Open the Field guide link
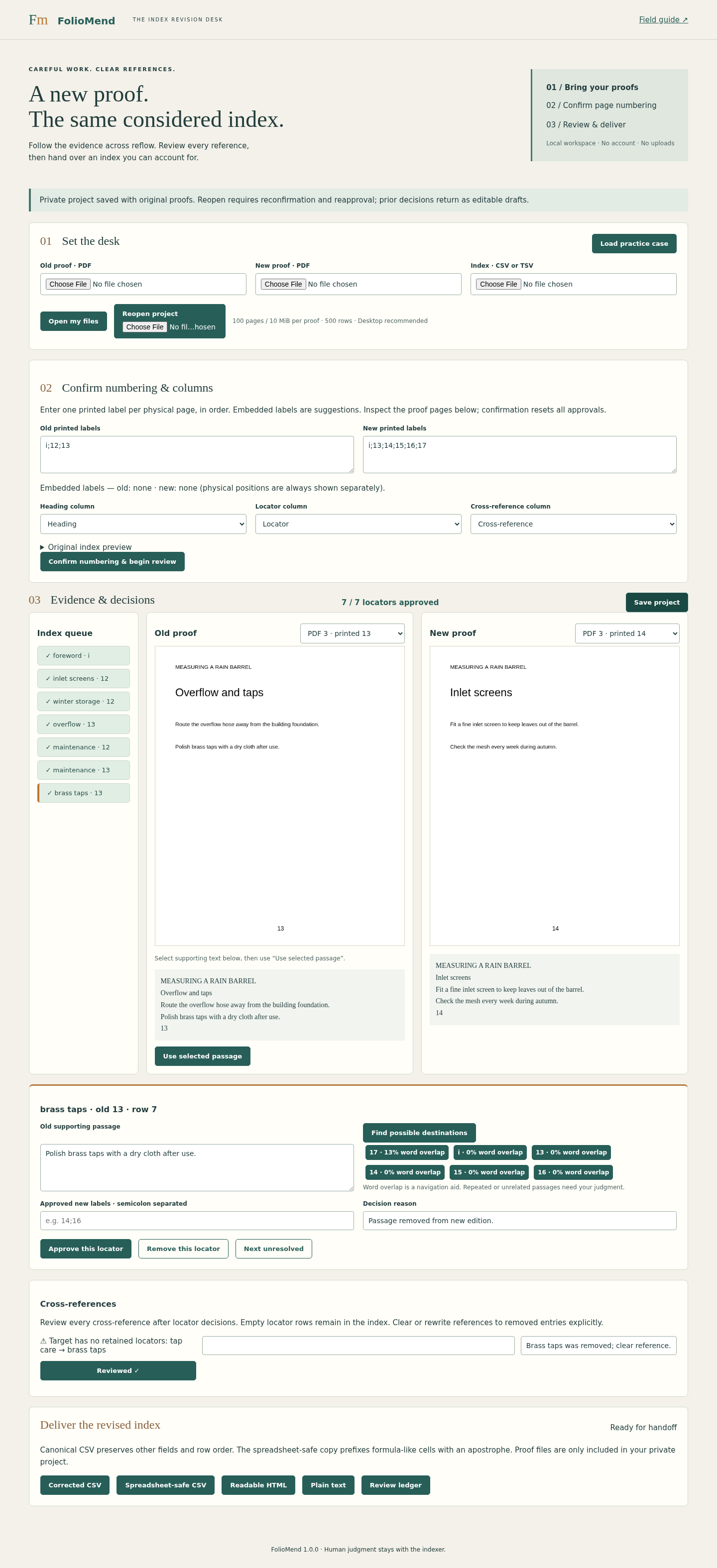Viewport: 717px width, 1568px height. [663, 20]
